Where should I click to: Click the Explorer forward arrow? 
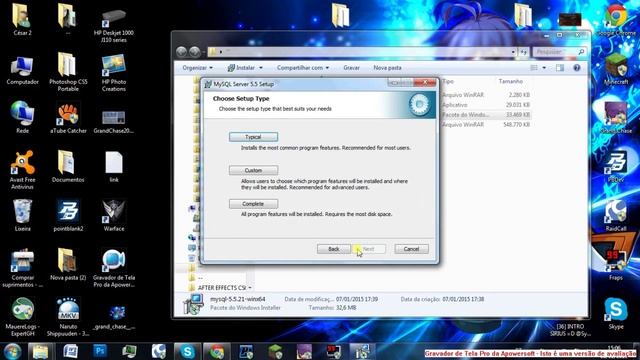195,52
